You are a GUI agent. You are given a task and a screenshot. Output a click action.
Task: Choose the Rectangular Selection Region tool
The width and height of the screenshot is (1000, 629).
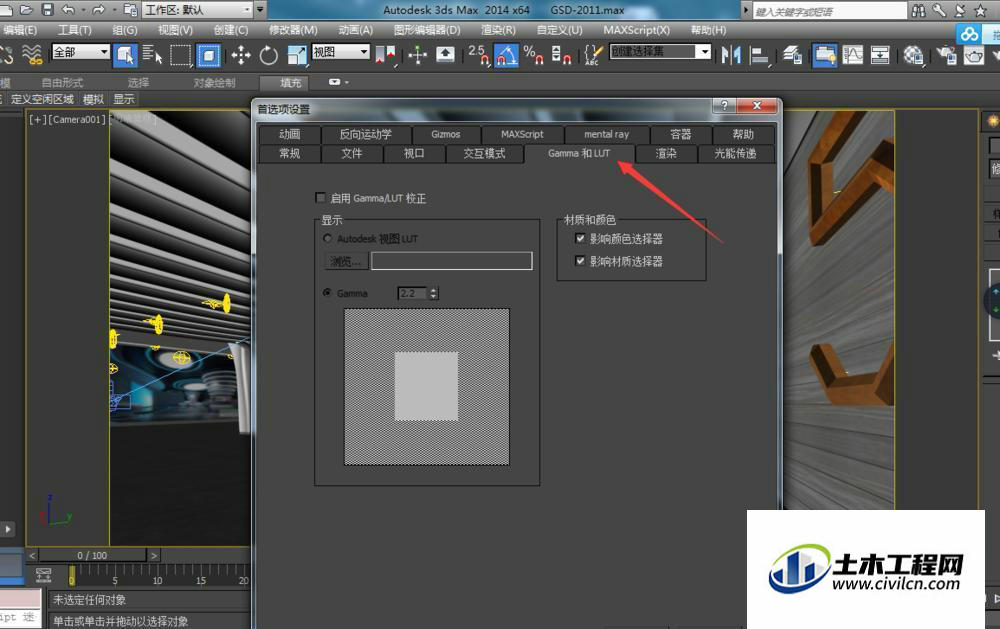180,56
